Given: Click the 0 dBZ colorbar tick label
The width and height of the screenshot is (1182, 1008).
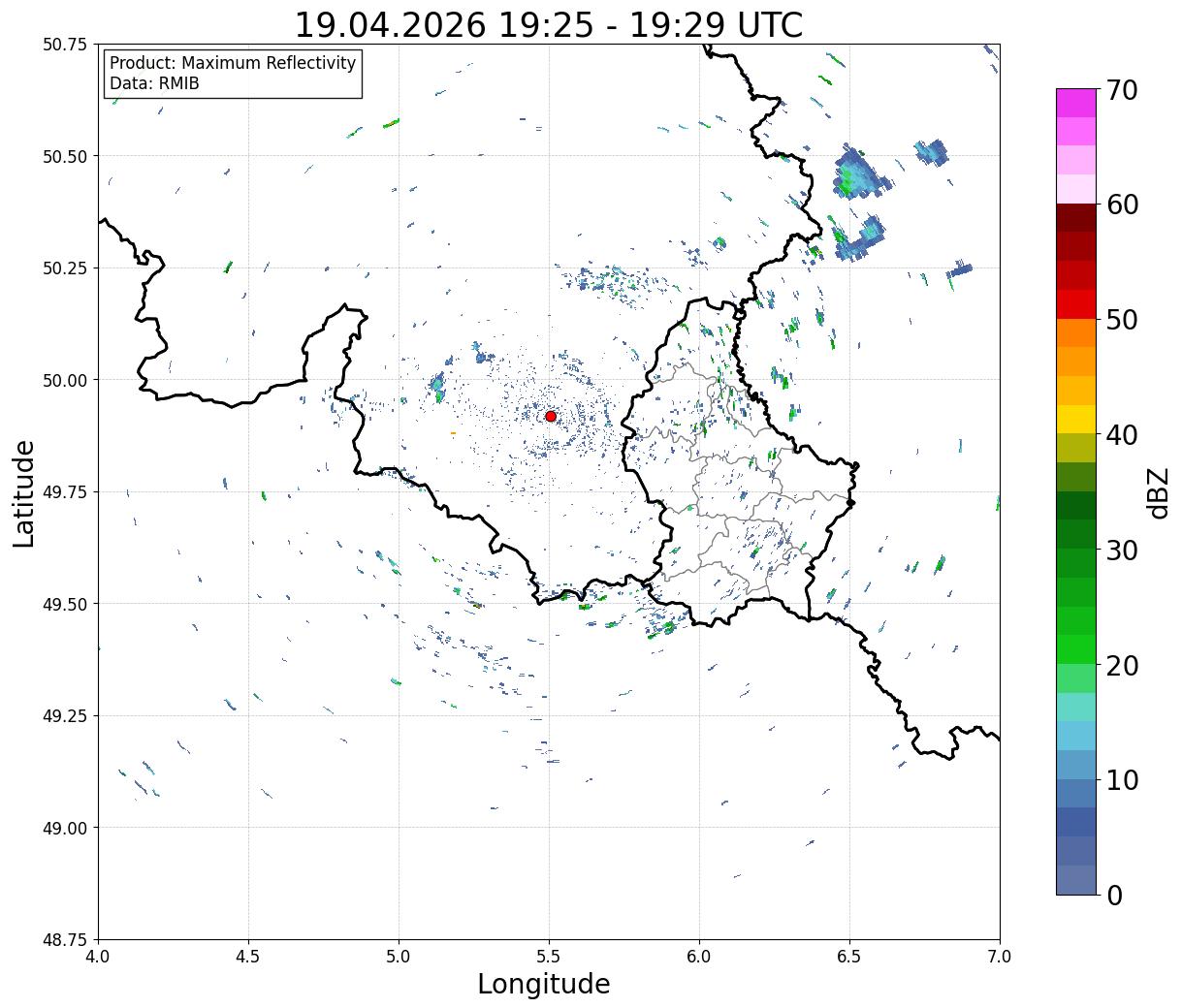Looking at the screenshot, I should [1114, 895].
